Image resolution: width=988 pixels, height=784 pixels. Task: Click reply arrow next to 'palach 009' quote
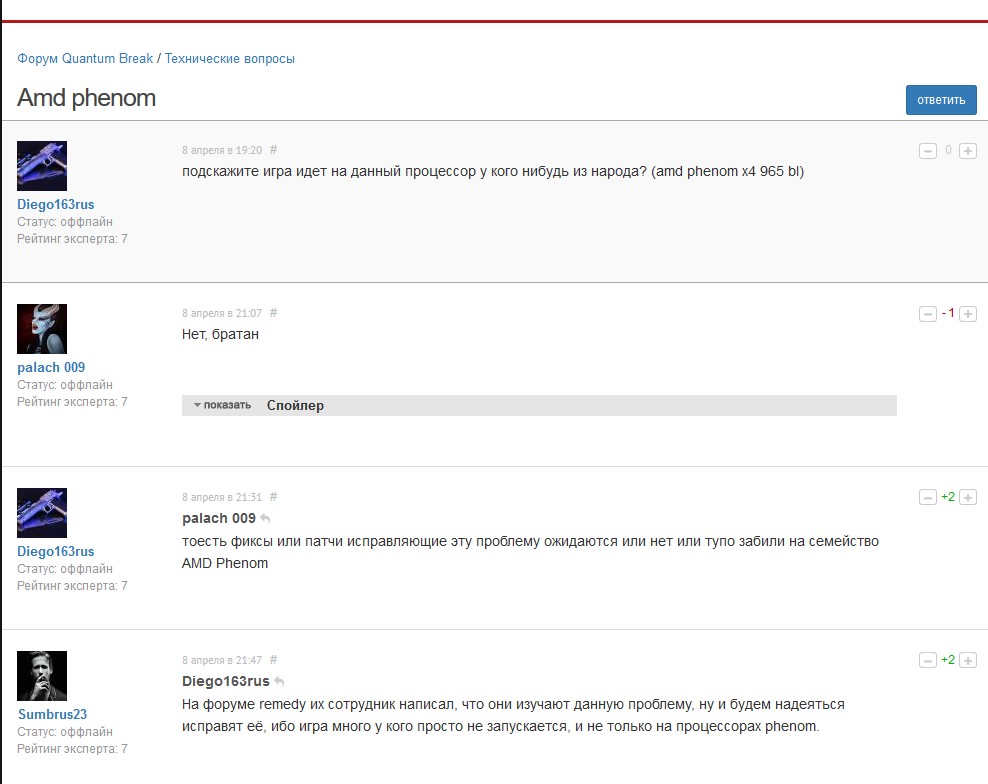click(x=265, y=519)
